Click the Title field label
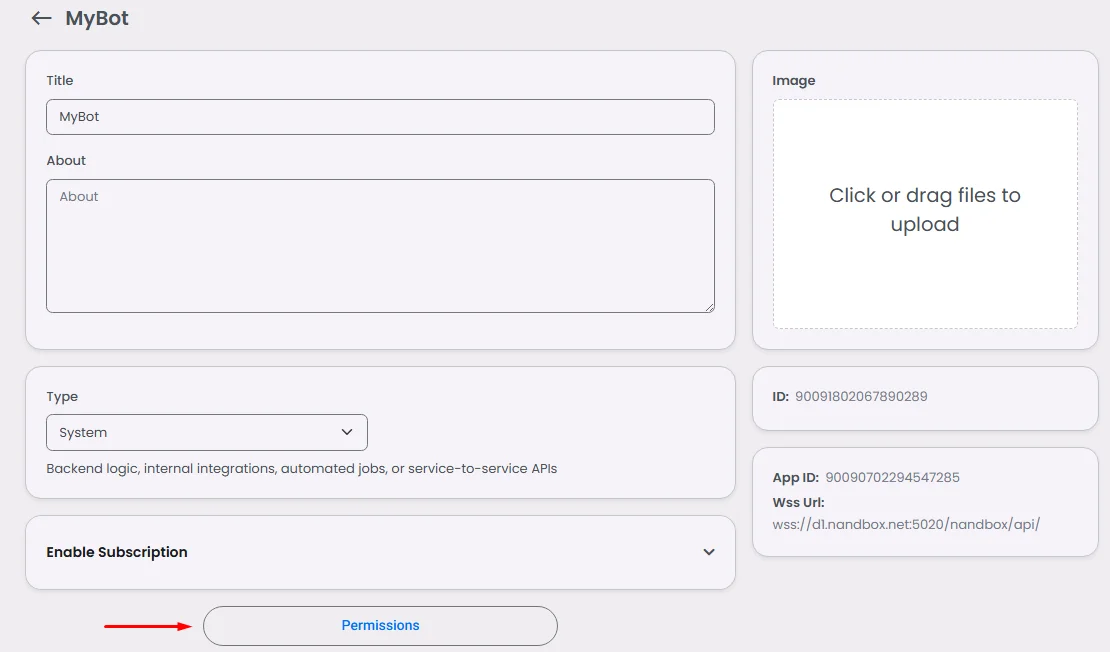Viewport: 1110px width, 652px height. click(60, 81)
